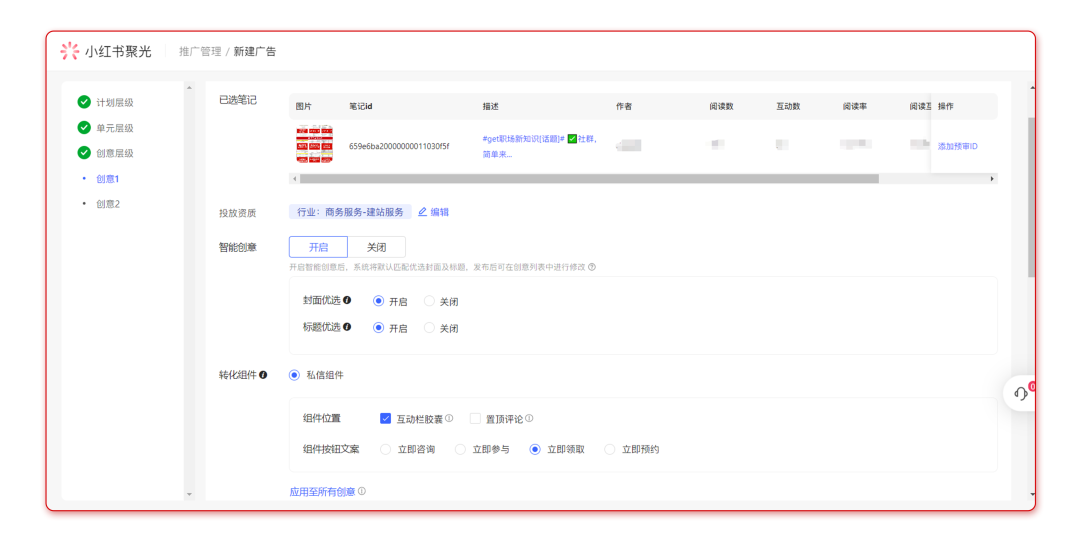Click the 小红书聚光 logo icon
The image size is (1080, 547).
70,51
